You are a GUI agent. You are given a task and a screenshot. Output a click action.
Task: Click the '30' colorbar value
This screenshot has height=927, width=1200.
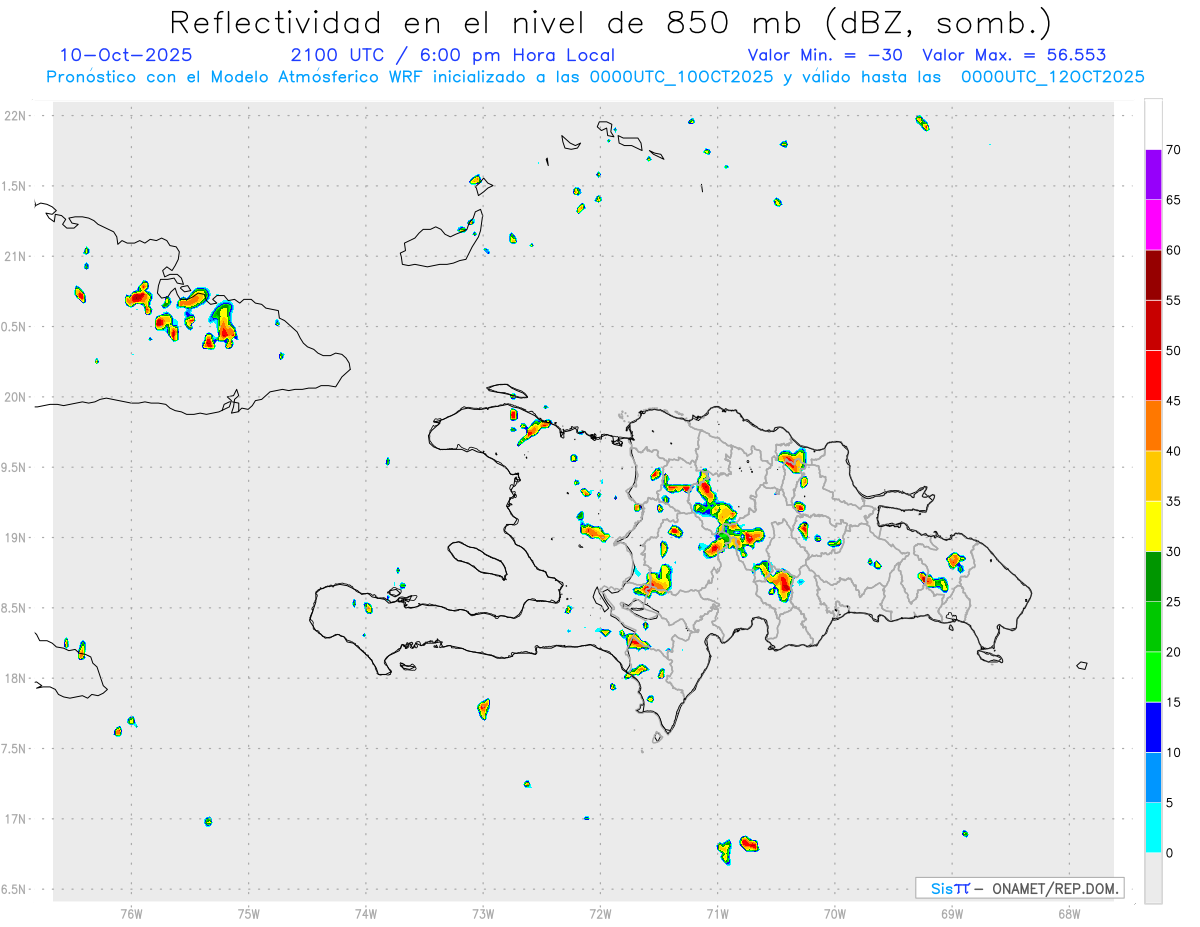point(1174,552)
